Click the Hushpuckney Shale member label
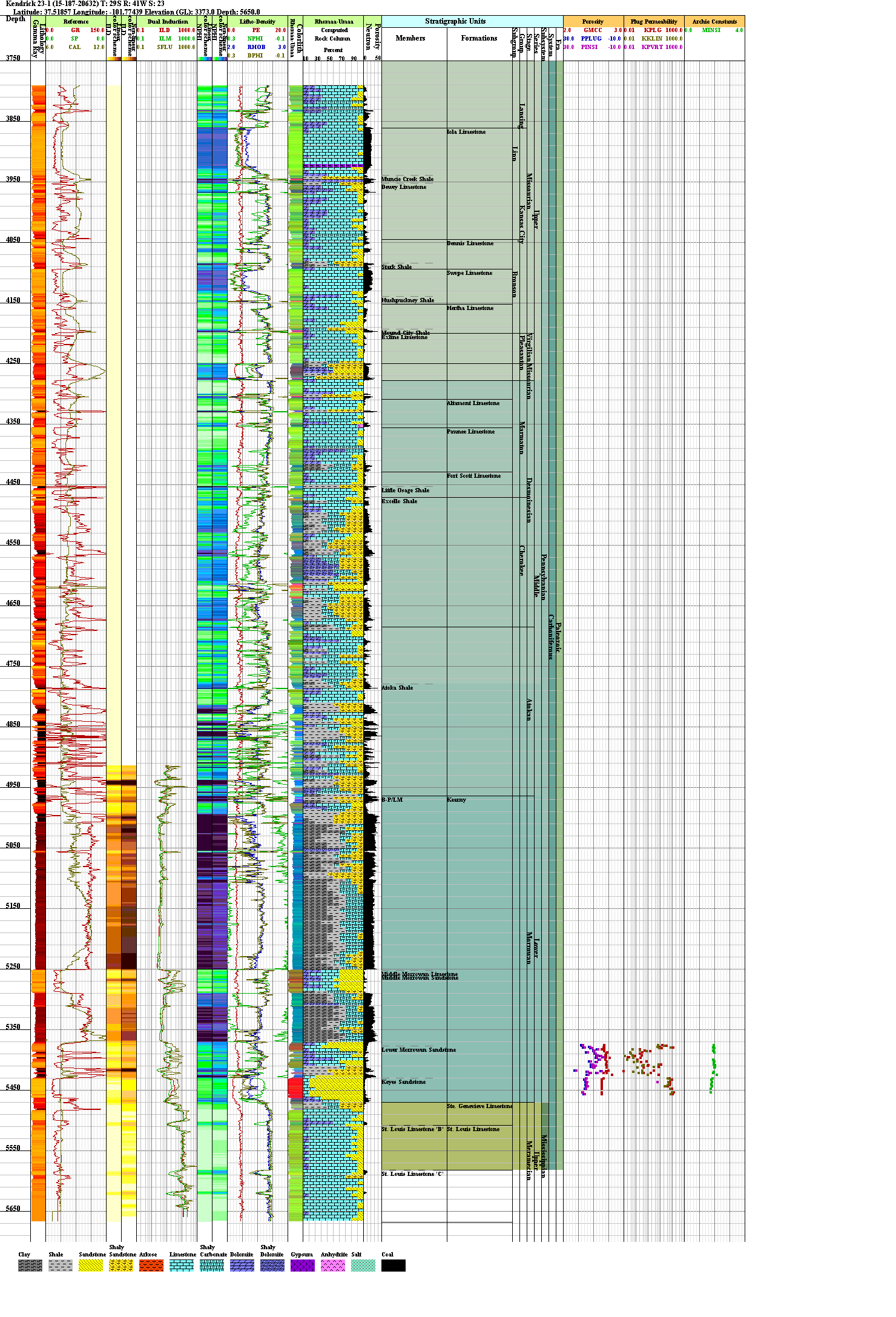The image size is (896, 1317). [x=408, y=300]
